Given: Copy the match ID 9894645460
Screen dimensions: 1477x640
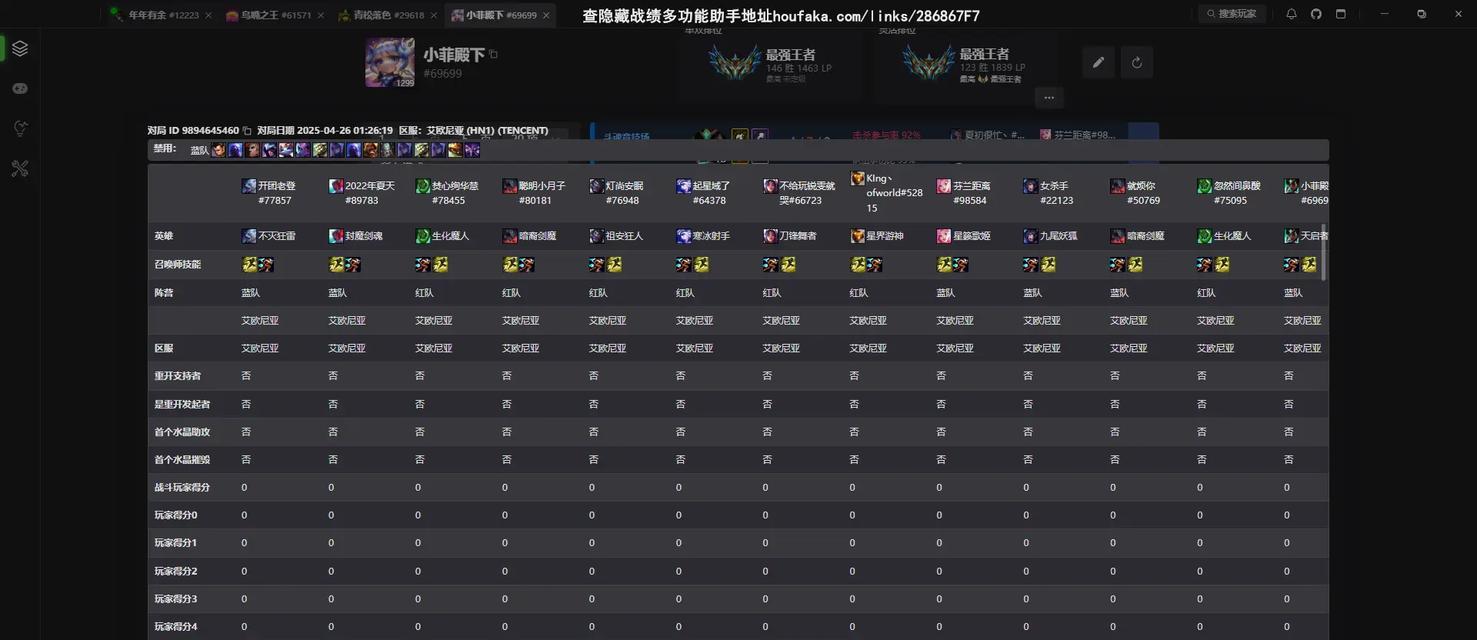Looking at the screenshot, I should coord(246,131).
